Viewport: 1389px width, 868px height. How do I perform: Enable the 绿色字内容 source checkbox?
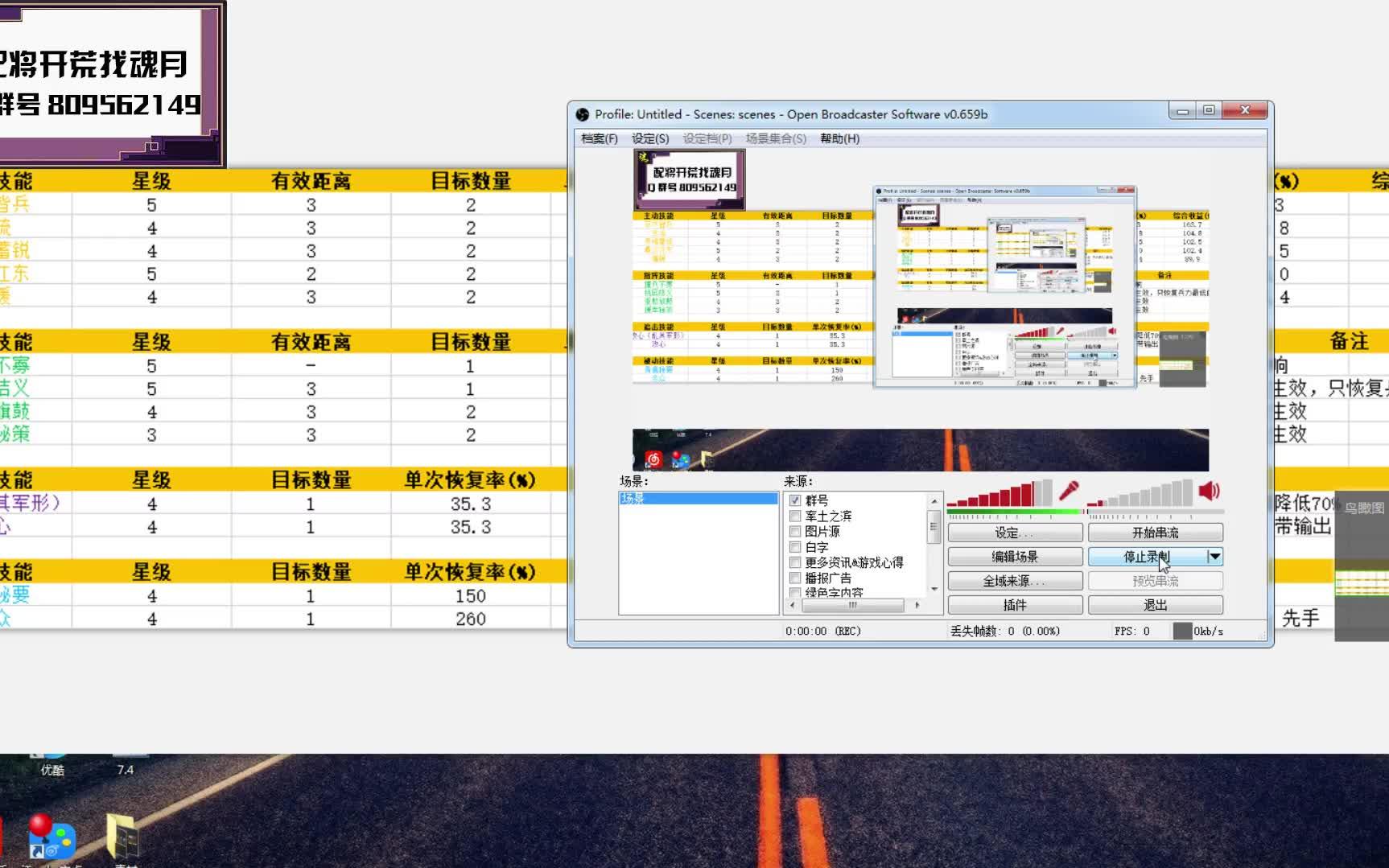coord(795,593)
